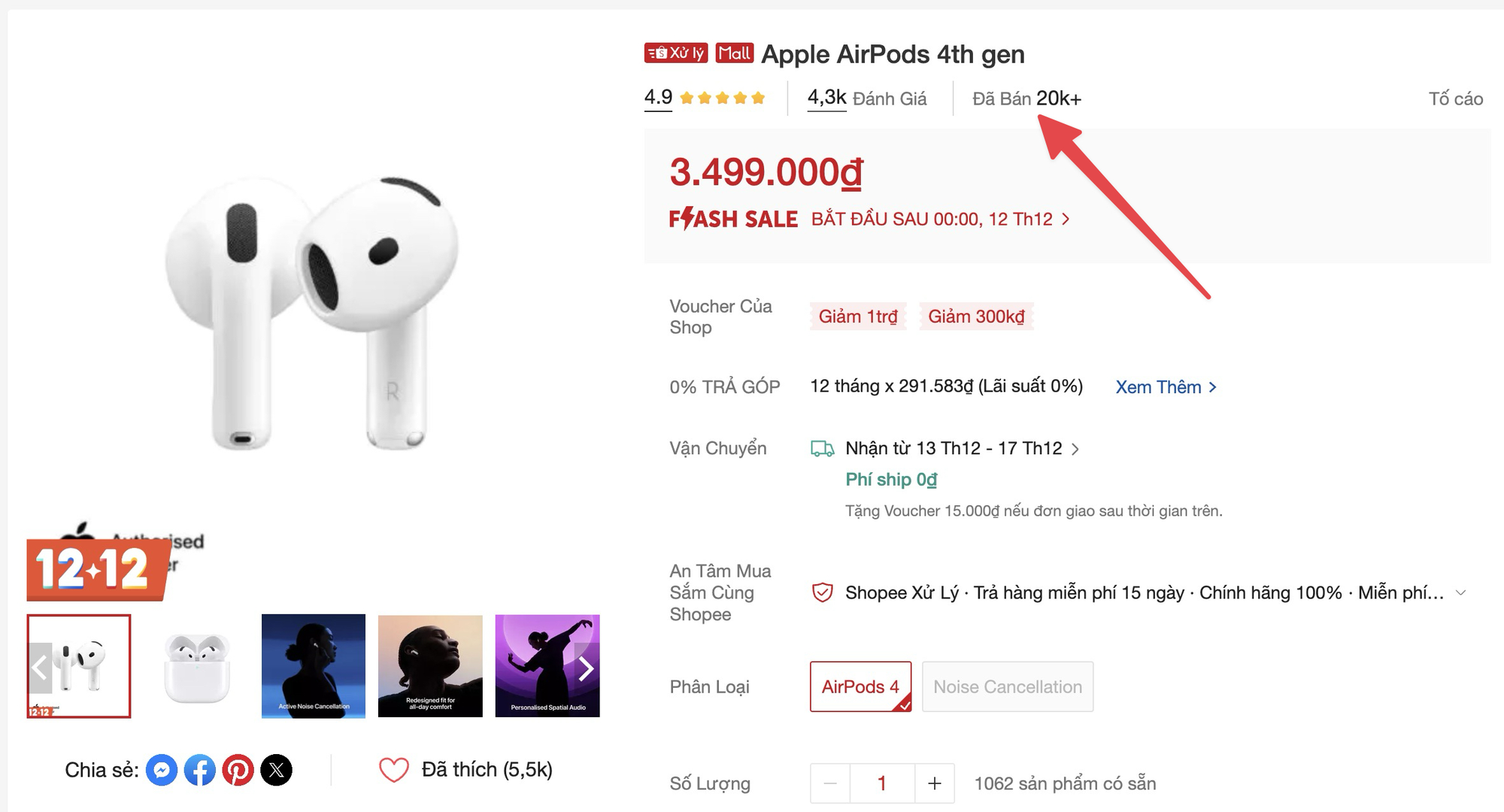1504x812 pixels.
Task: Share via Facebook Messenger icon
Action: 162,770
